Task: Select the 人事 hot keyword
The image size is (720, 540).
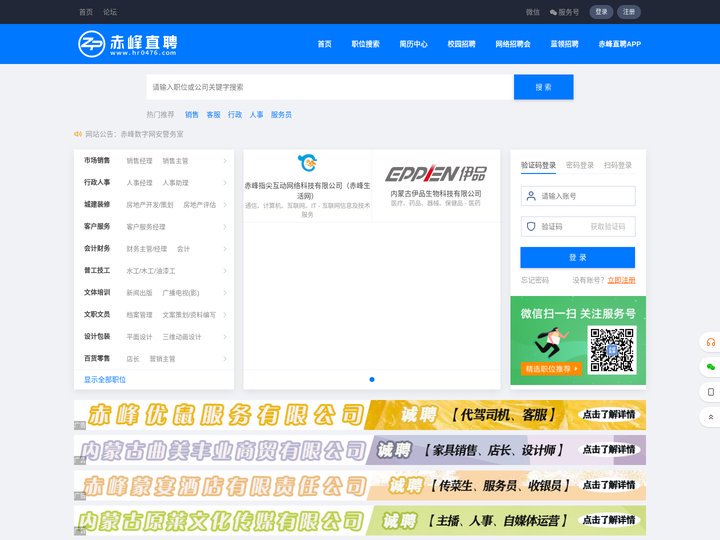Action: point(256,115)
